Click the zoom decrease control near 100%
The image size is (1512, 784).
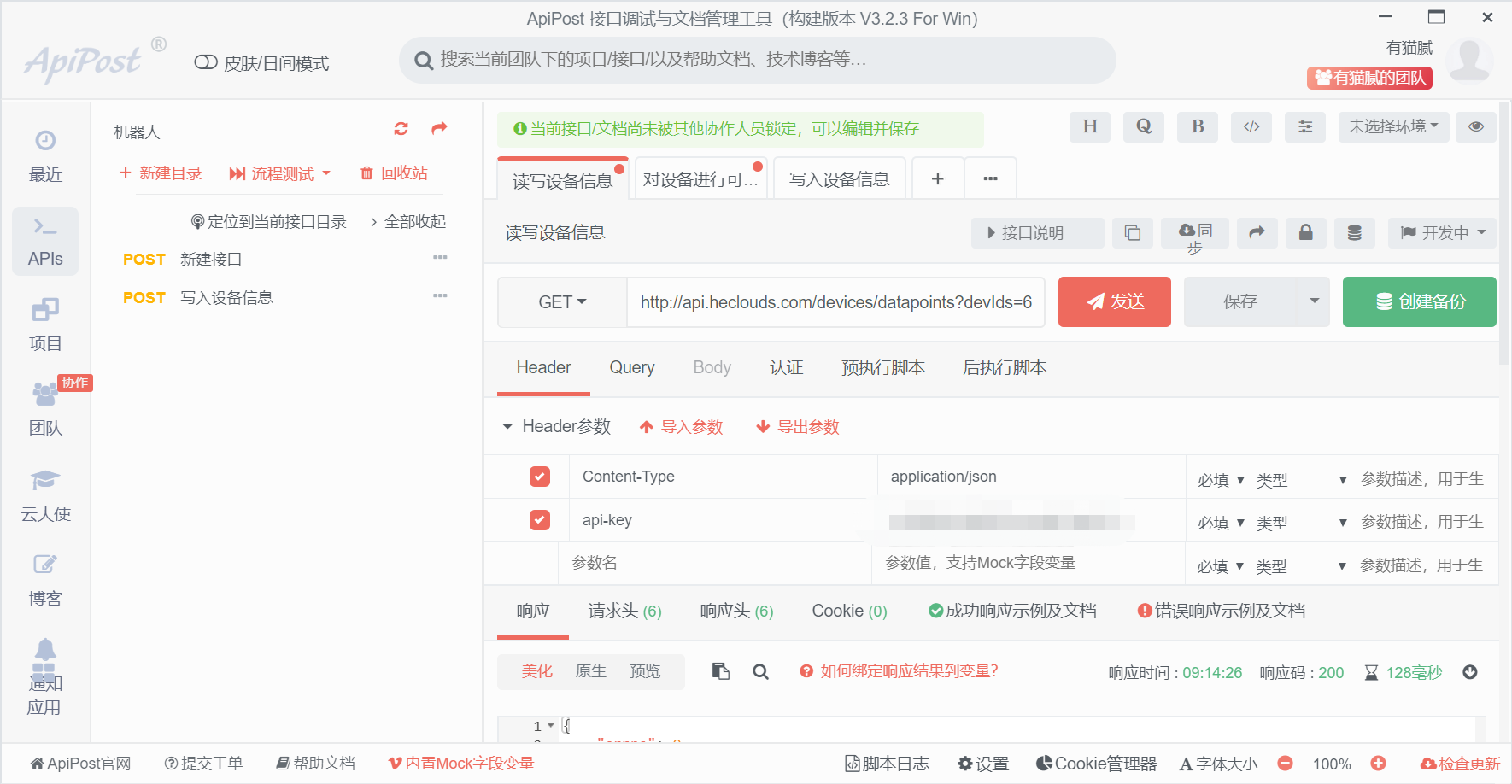pyautogui.click(x=1285, y=764)
